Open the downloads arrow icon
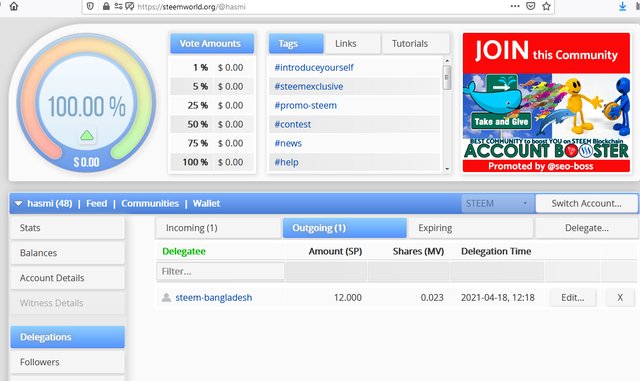 pyautogui.click(x=622, y=6)
